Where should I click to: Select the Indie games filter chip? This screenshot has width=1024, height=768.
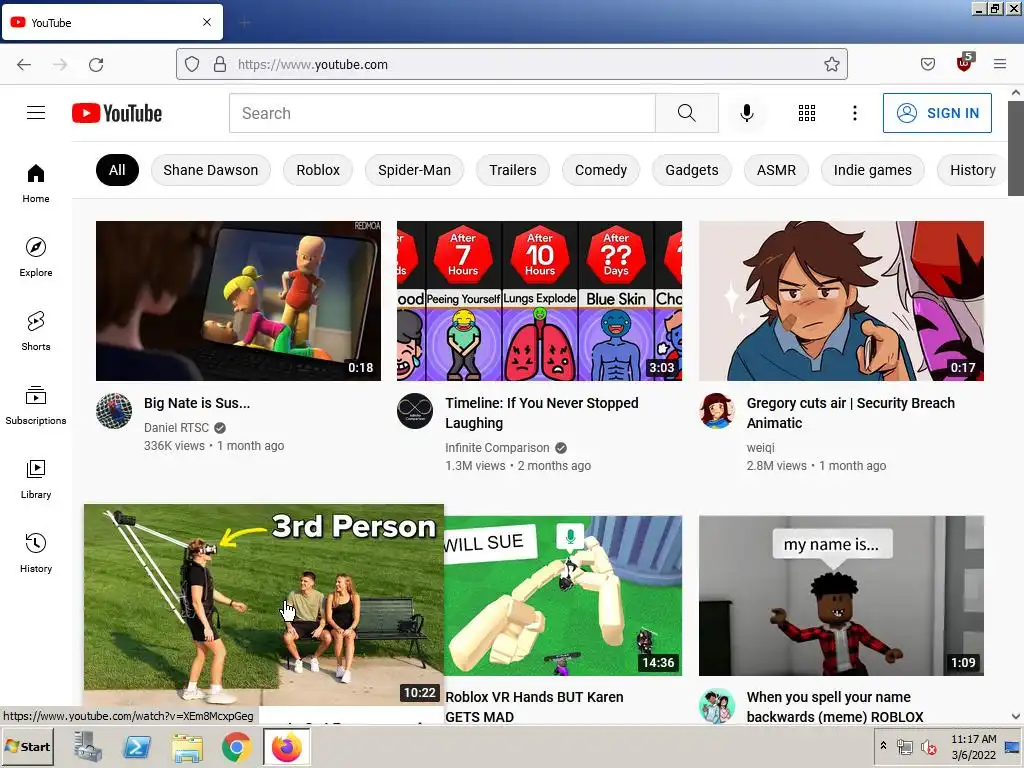[x=872, y=170]
